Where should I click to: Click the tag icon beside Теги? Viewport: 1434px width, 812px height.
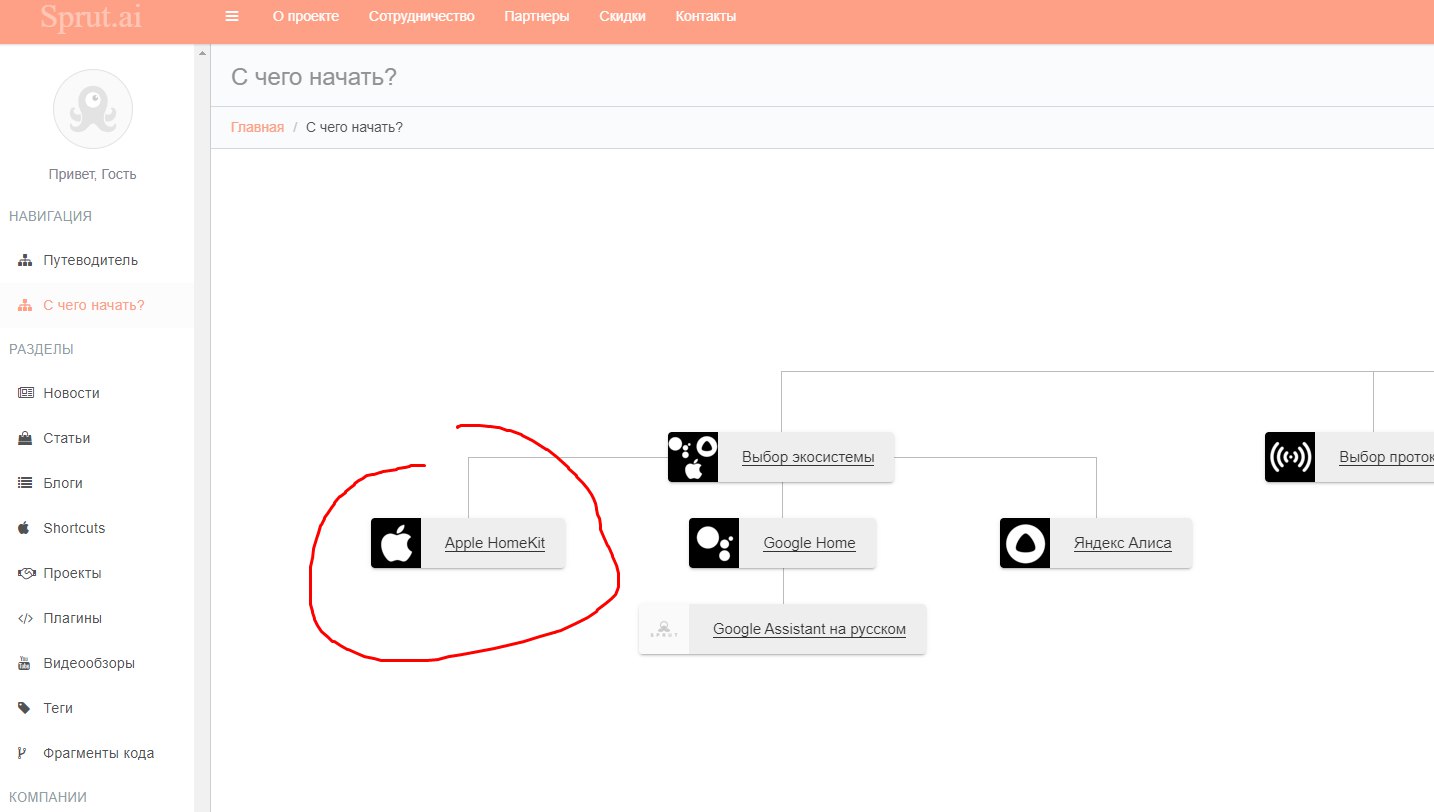(x=25, y=708)
